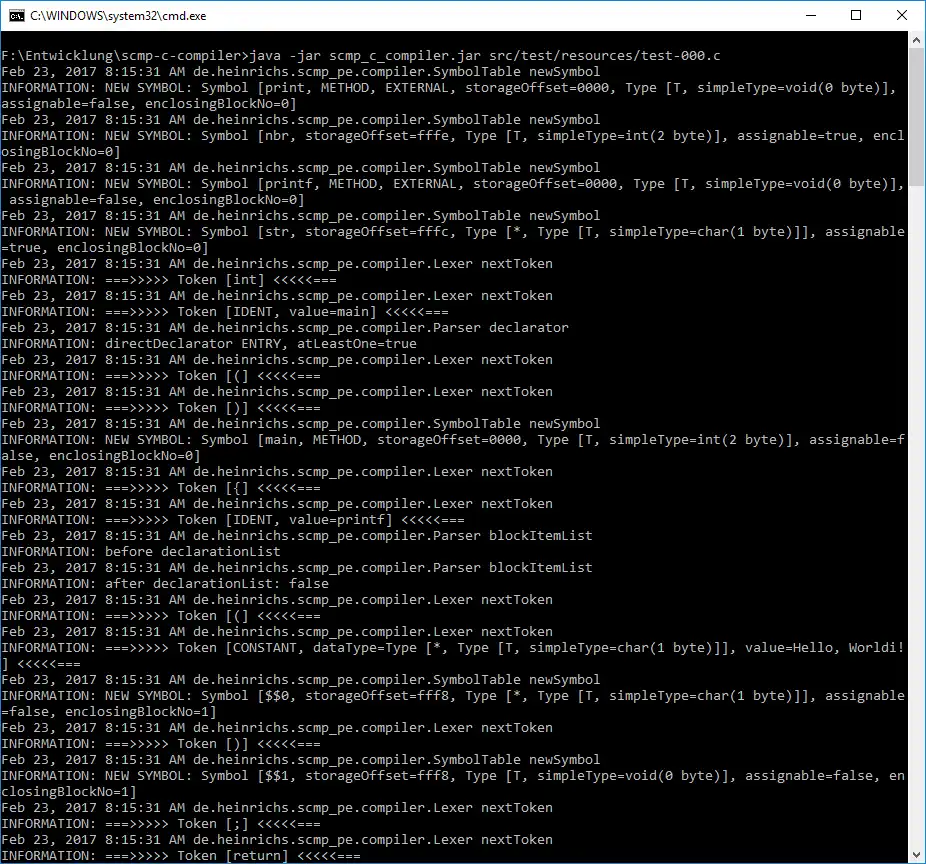Click the 'compiler.Parser declarator' timestamp line
Image resolution: width=926 pixels, height=864 pixels.
tap(285, 327)
